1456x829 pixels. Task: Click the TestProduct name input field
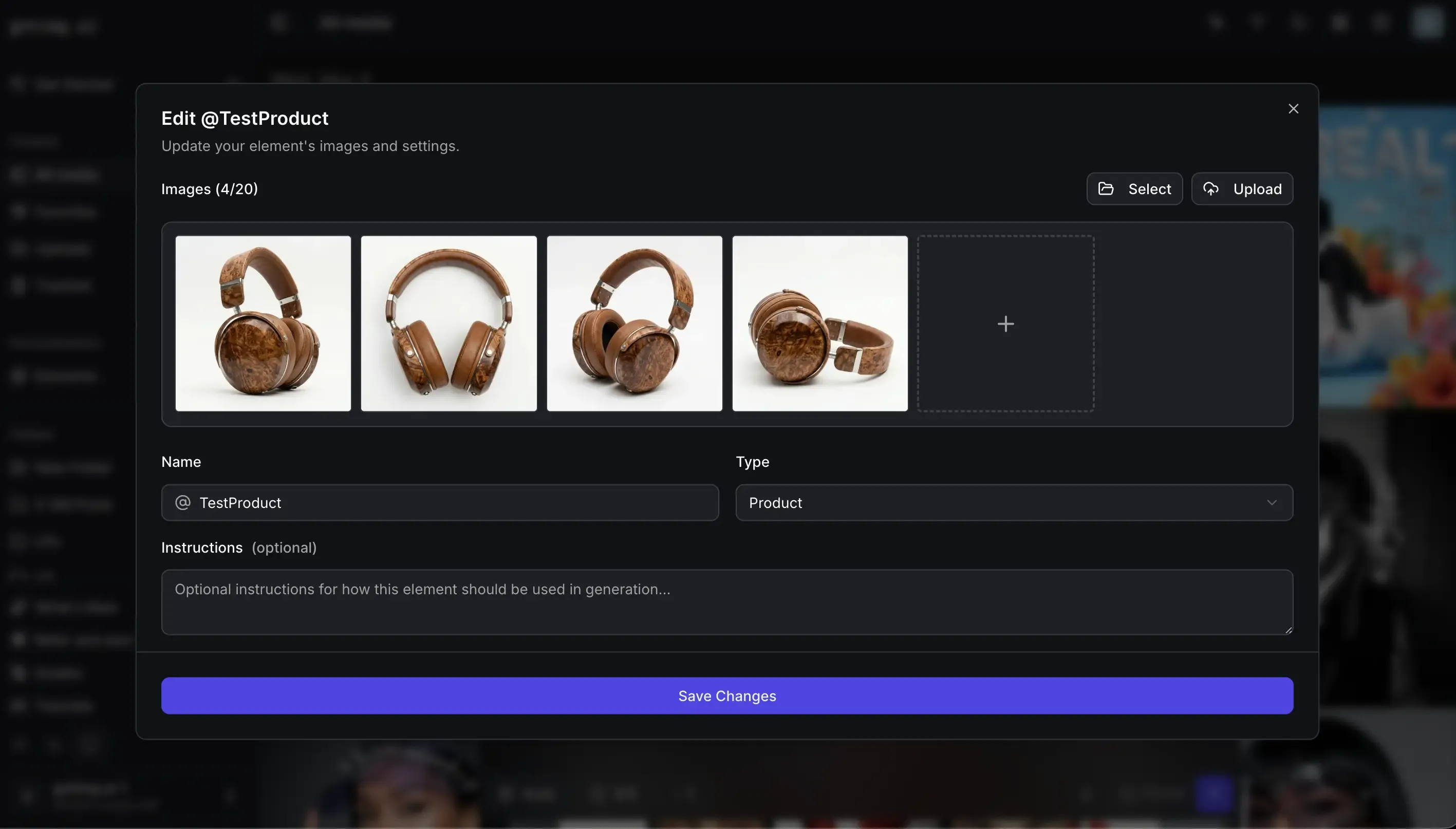440,502
